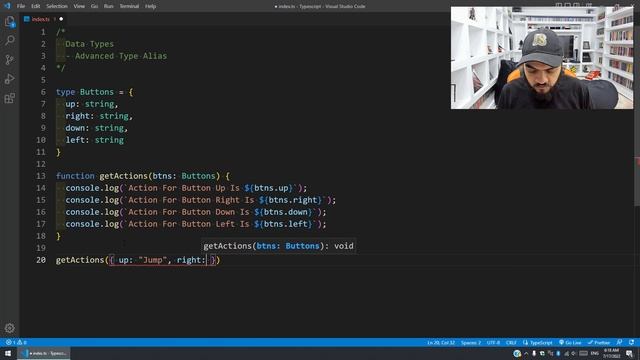Change indentation via Spaces: 2
The image size is (640, 360).
pyautogui.click(x=471, y=342)
